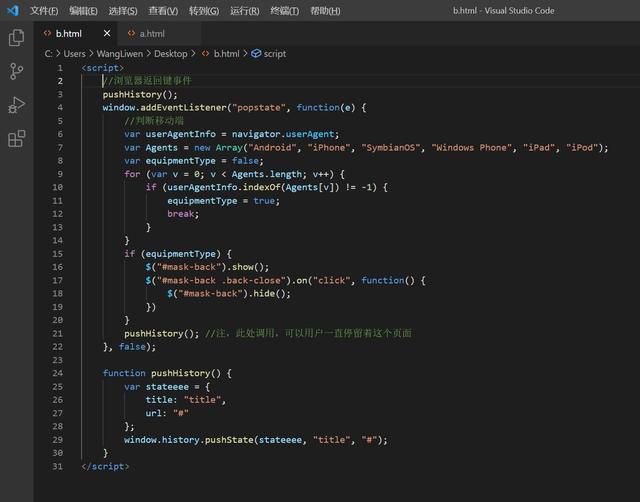This screenshot has width=640, height=502.
Task: Click userAgentInfo variable on line 6
Action: pos(180,134)
